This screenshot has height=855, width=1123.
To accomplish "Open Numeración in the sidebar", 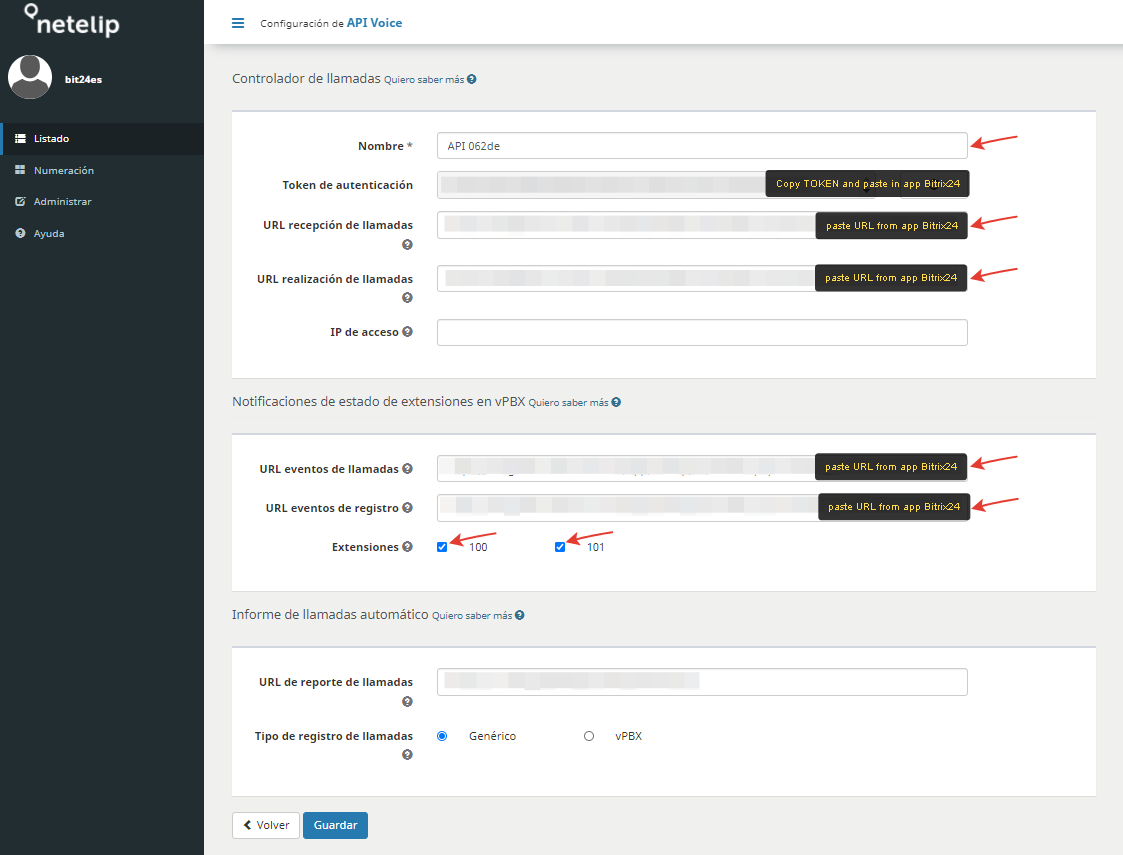I will [x=102, y=170].
